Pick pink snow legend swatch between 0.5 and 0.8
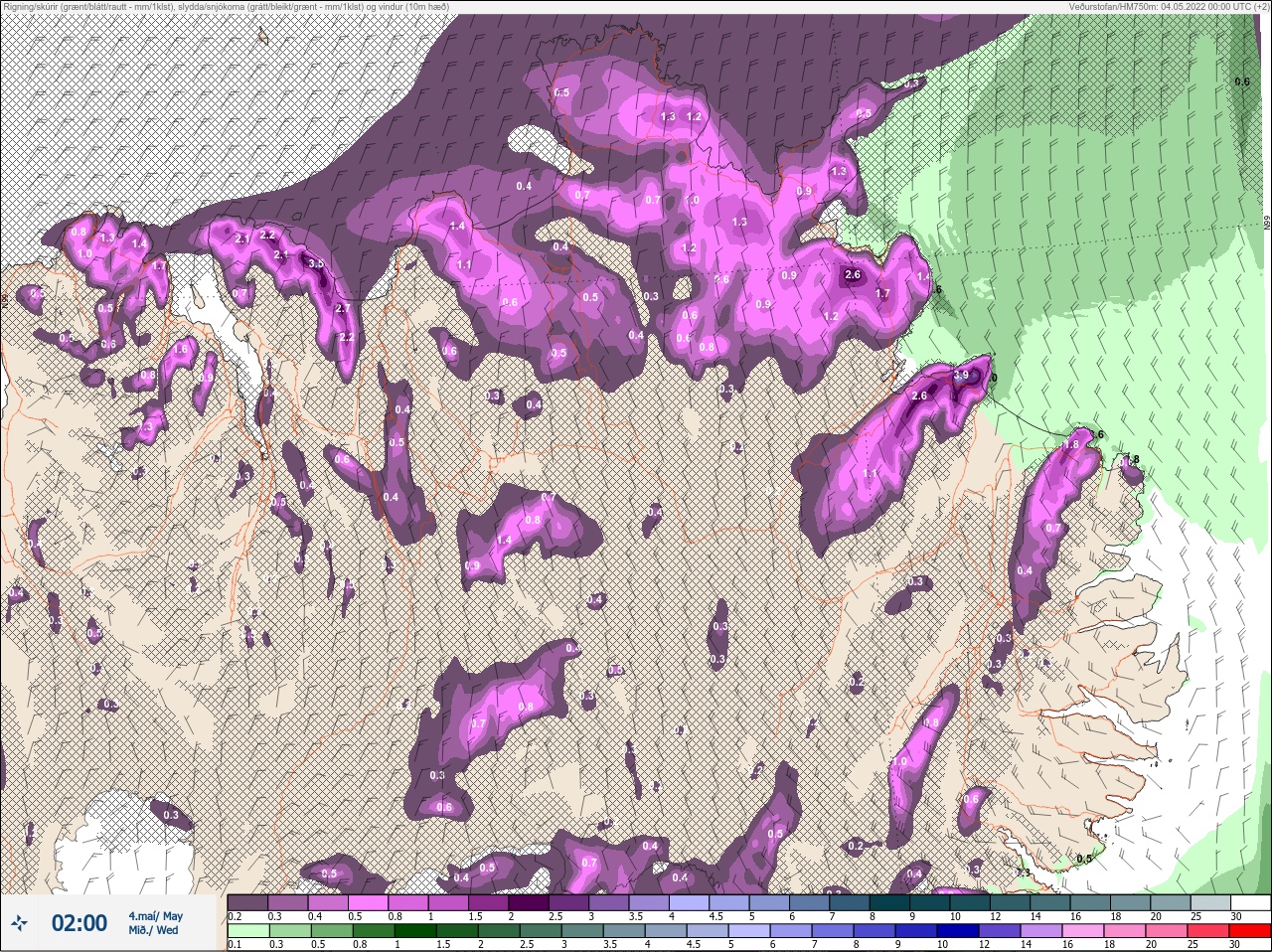1272x952 pixels. point(369,902)
